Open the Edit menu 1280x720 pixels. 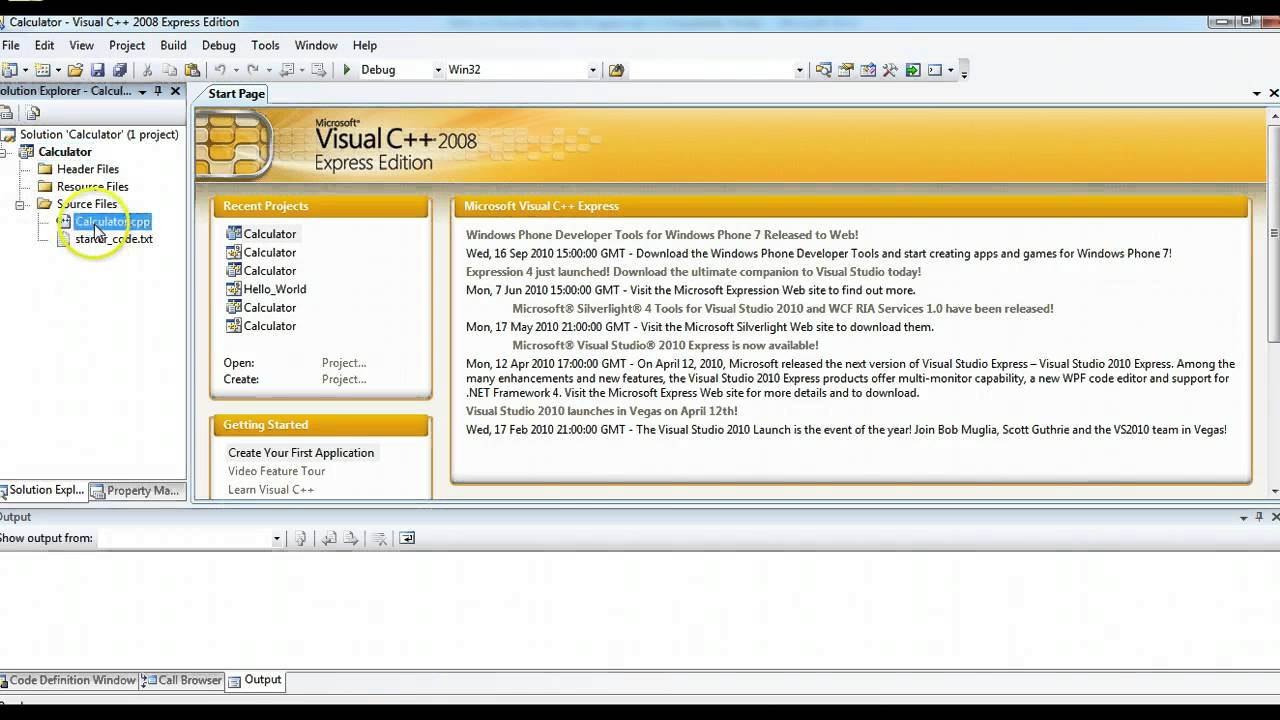click(45, 45)
